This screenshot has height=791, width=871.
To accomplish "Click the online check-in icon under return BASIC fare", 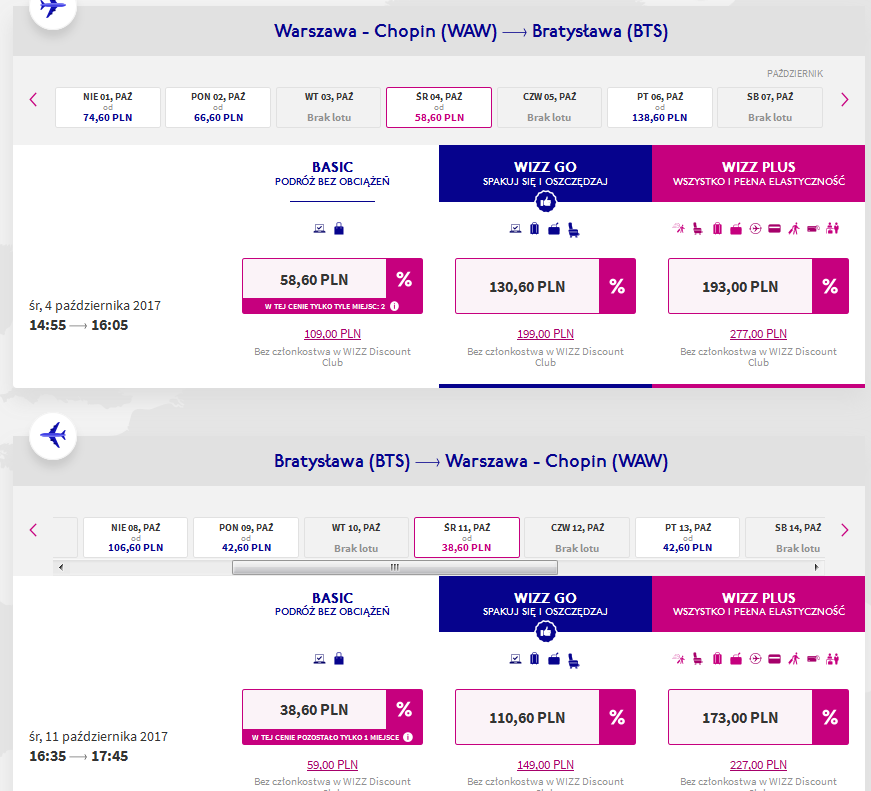I will (319, 659).
